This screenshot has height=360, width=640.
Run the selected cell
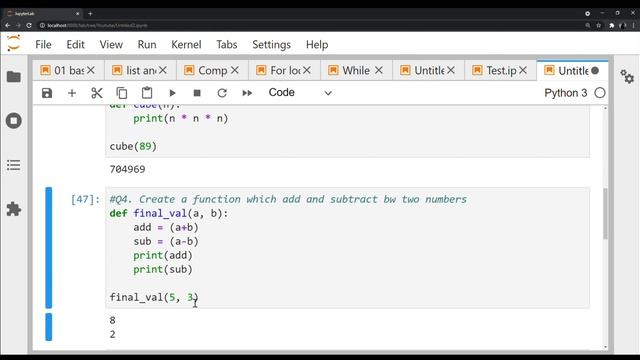pyautogui.click(x=172, y=93)
